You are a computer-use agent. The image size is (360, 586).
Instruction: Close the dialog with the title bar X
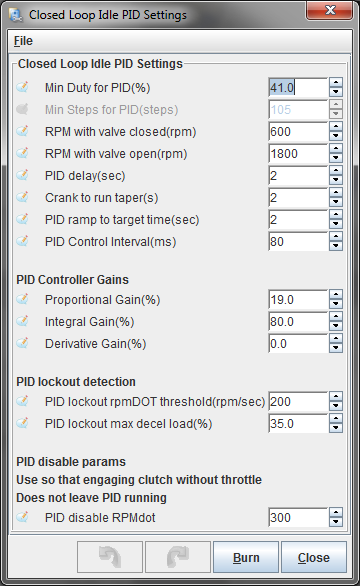click(329, 10)
